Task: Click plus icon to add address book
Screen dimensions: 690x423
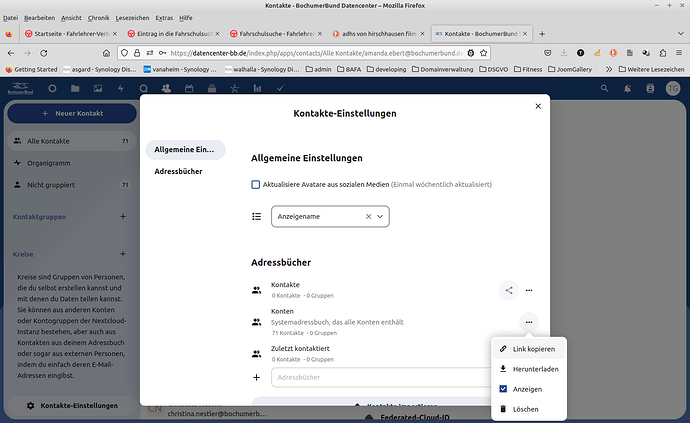Action: click(257, 378)
